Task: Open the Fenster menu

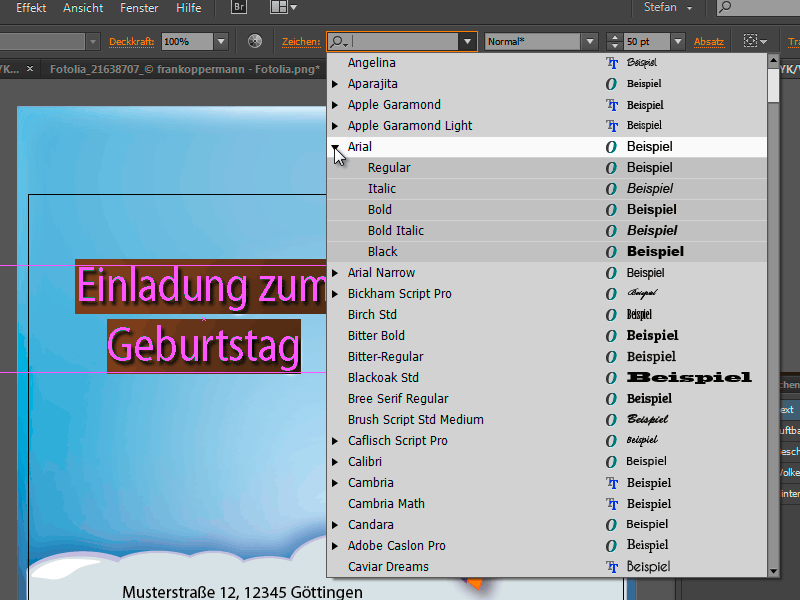Action: [x=139, y=8]
